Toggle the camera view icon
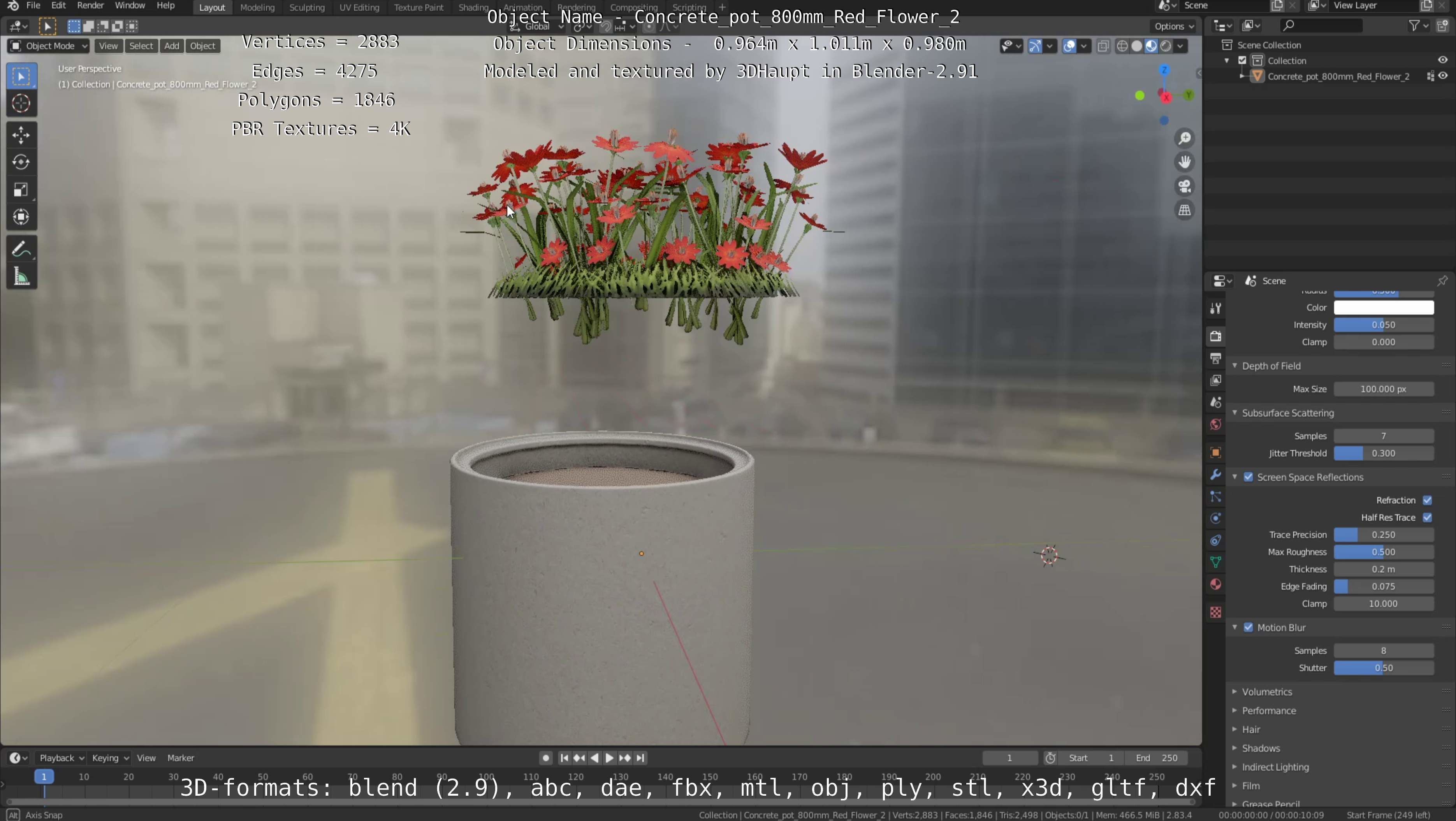Image resolution: width=1456 pixels, height=821 pixels. tap(1185, 186)
